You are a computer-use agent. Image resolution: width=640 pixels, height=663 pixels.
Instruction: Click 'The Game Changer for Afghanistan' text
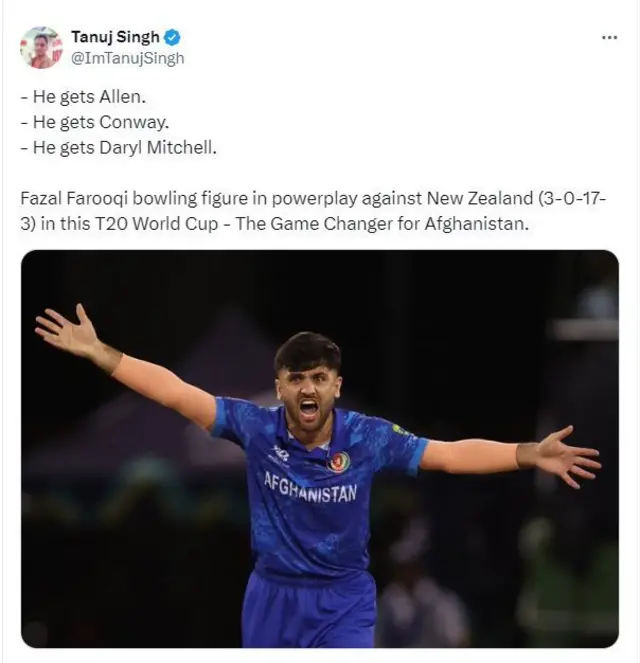(x=382, y=224)
